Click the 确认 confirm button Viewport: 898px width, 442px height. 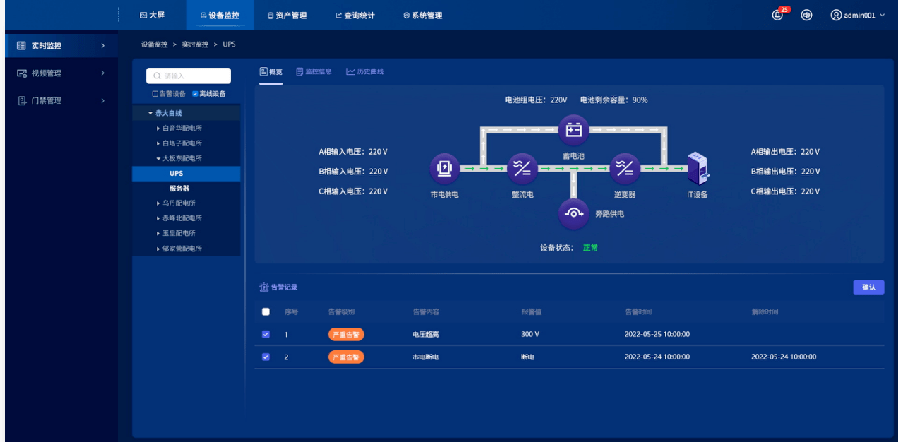pos(869,287)
